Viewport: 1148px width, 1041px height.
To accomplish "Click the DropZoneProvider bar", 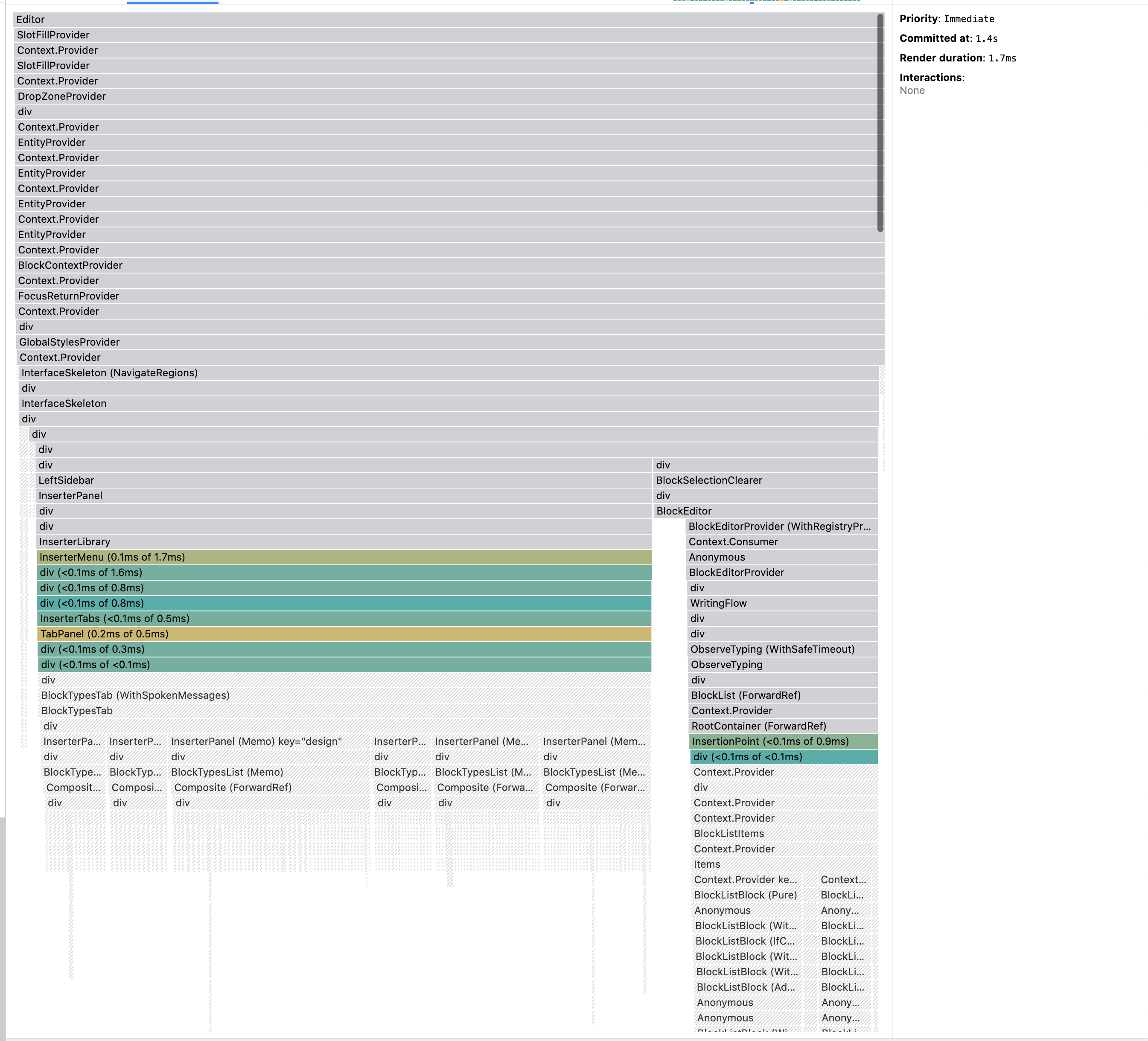I will (444, 96).
